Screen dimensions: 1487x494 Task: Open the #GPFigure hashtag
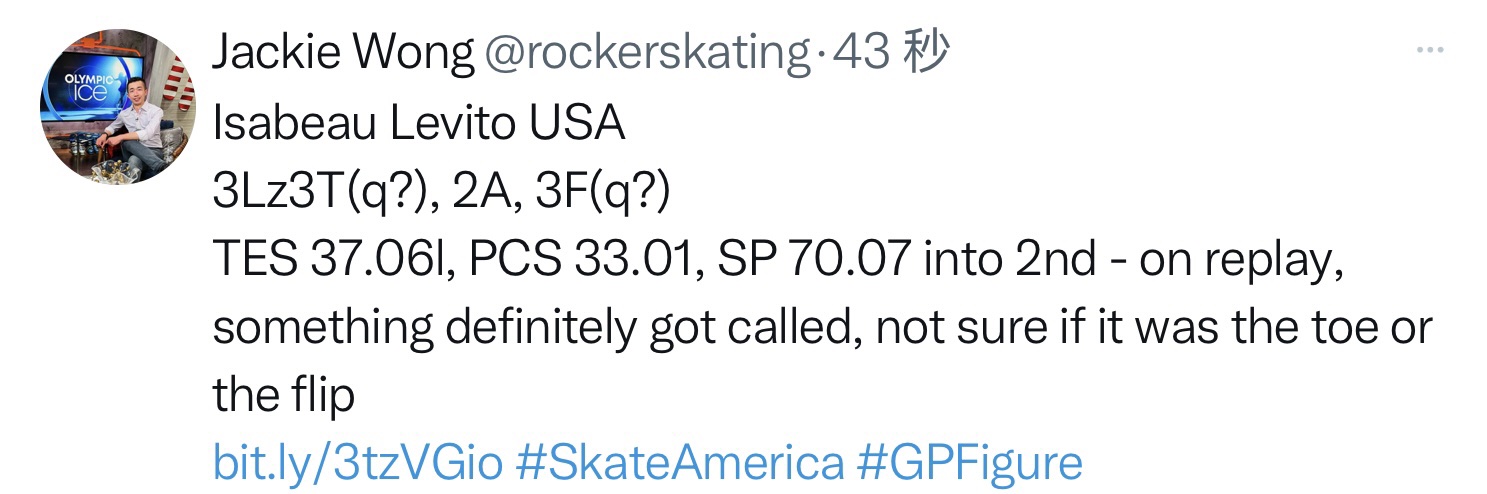970,463
